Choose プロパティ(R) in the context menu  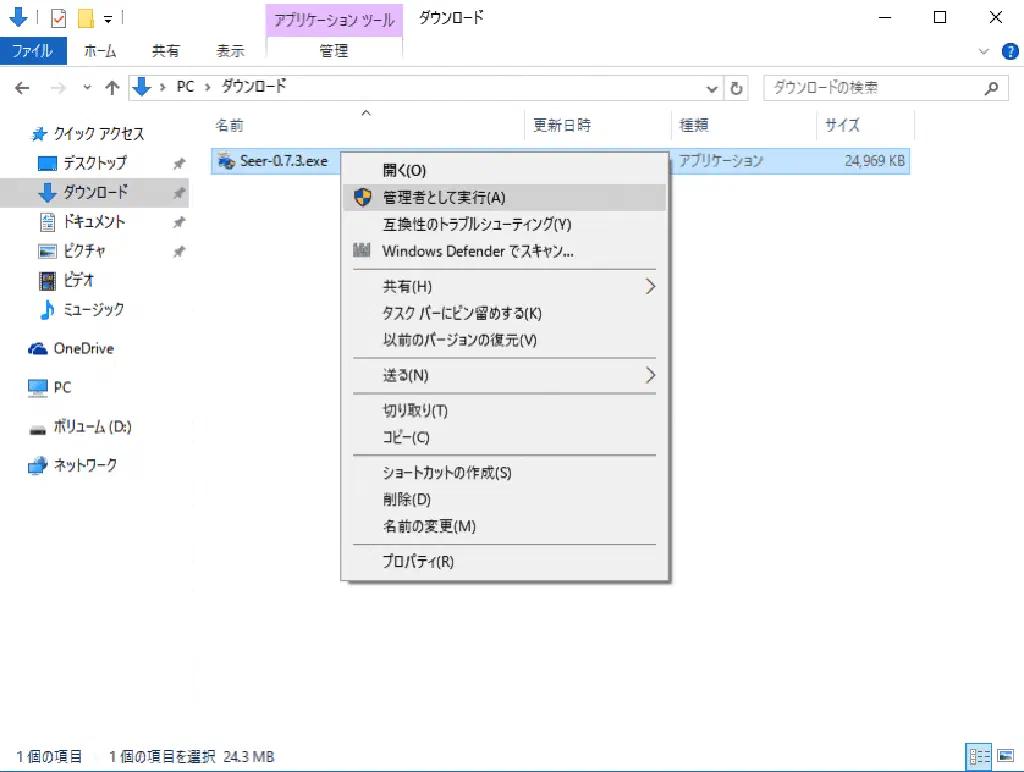click(418, 561)
